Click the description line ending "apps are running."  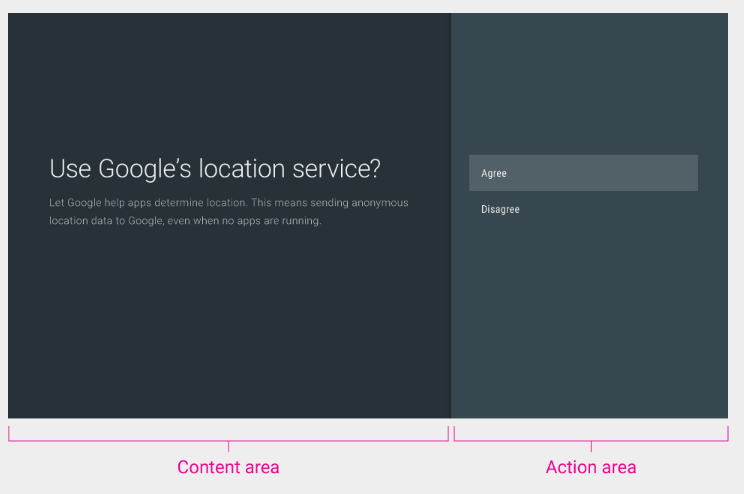click(x=185, y=221)
